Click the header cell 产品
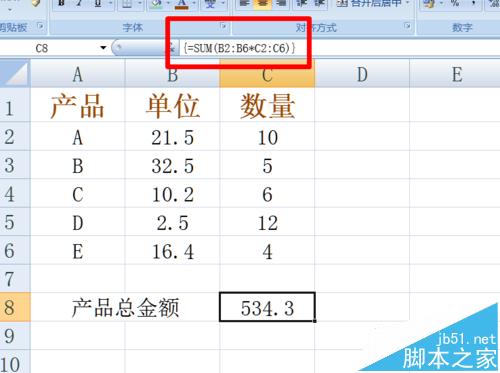This screenshot has height=373, width=500. coord(78,105)
